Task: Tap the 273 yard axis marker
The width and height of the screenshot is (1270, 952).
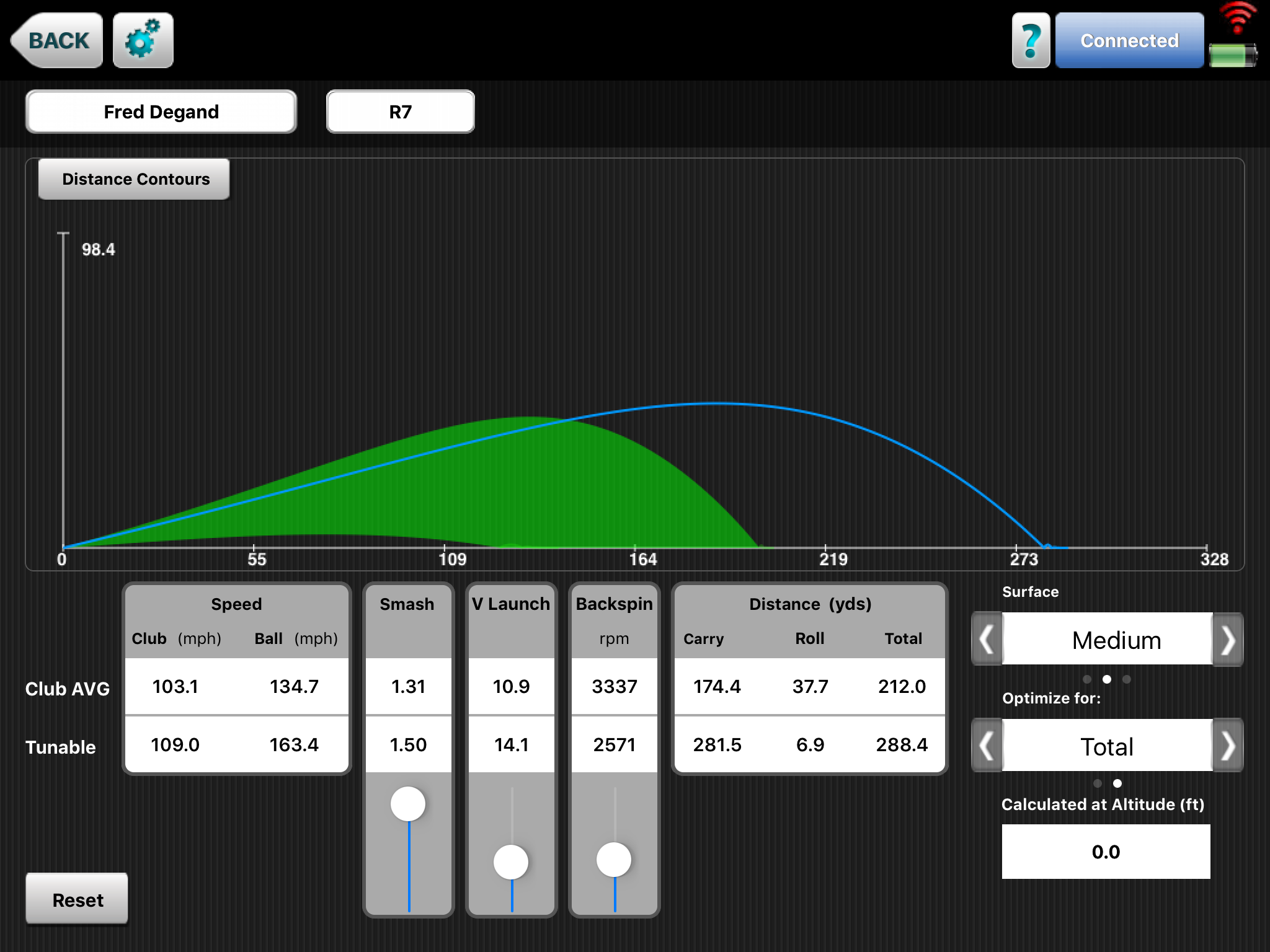Action: click(x=1024, y=560)
